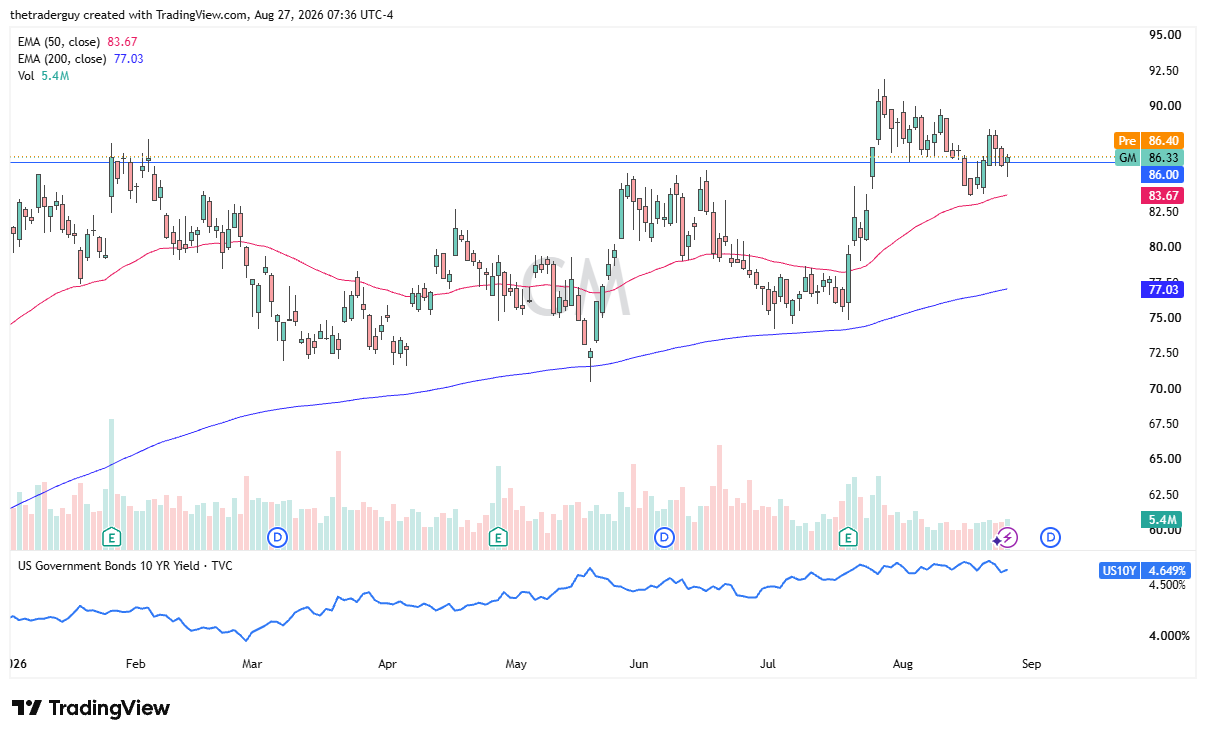Screen dimensions: 1206x738
Task: Click the Feb label on time axis
Action: pyautogui.click(x=136, y=663)
